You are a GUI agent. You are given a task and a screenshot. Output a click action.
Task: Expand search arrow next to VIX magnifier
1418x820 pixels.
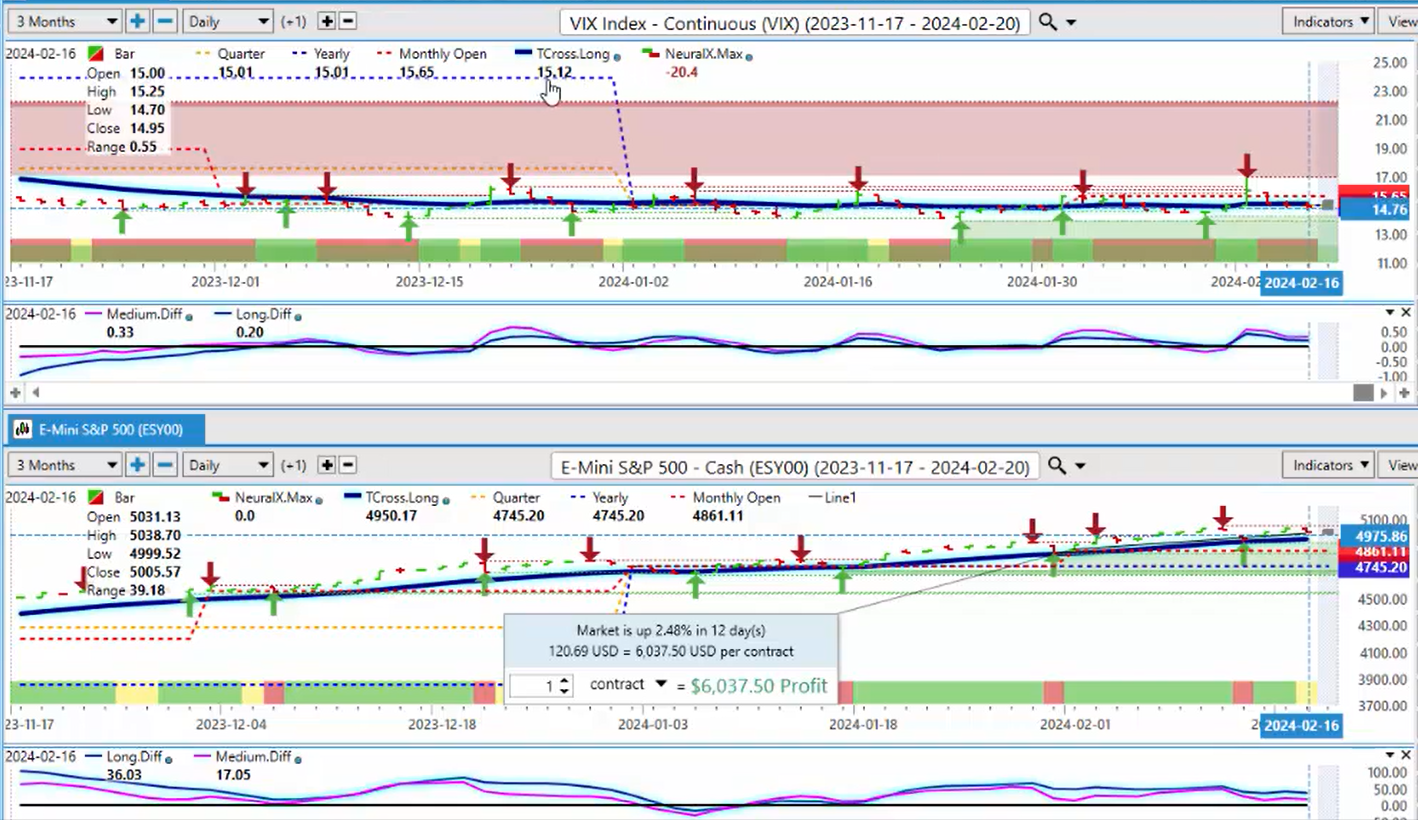point(1071,23)
